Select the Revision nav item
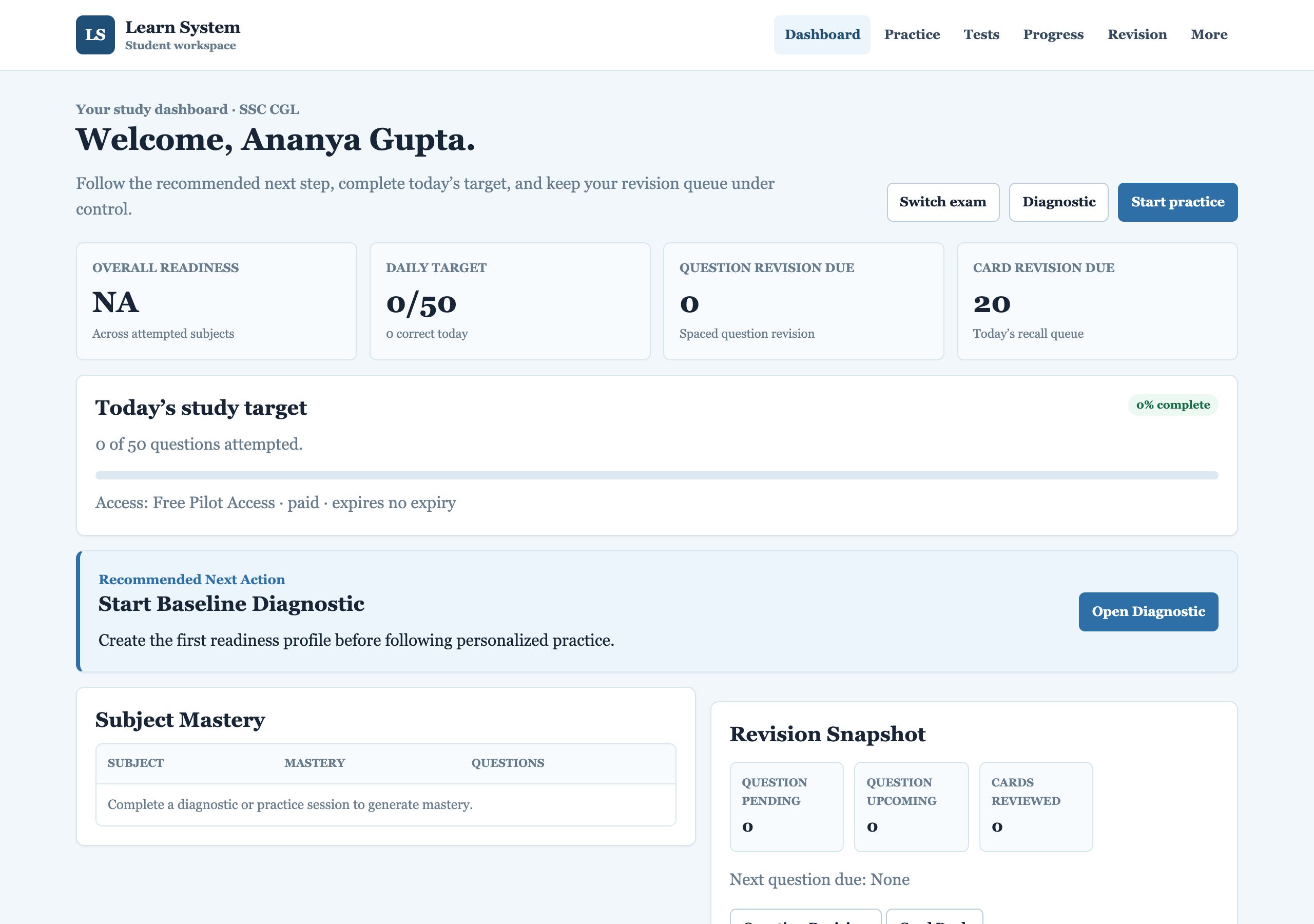This screenshot has height=924, width=1314. pos(1136,35)
